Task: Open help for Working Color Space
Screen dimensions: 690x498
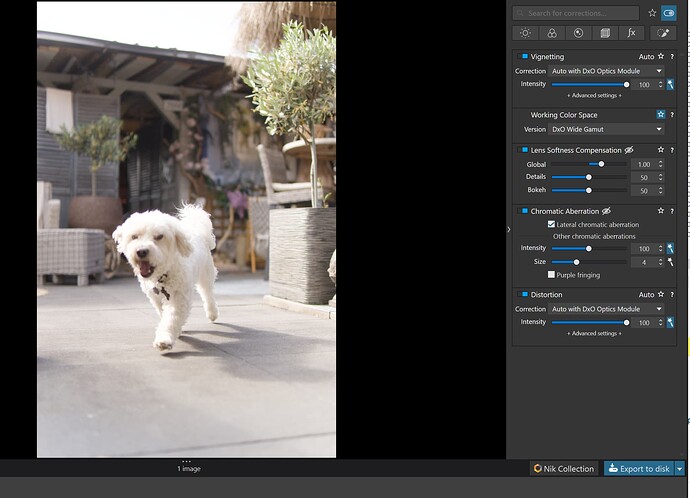Action: pos(672,115)
